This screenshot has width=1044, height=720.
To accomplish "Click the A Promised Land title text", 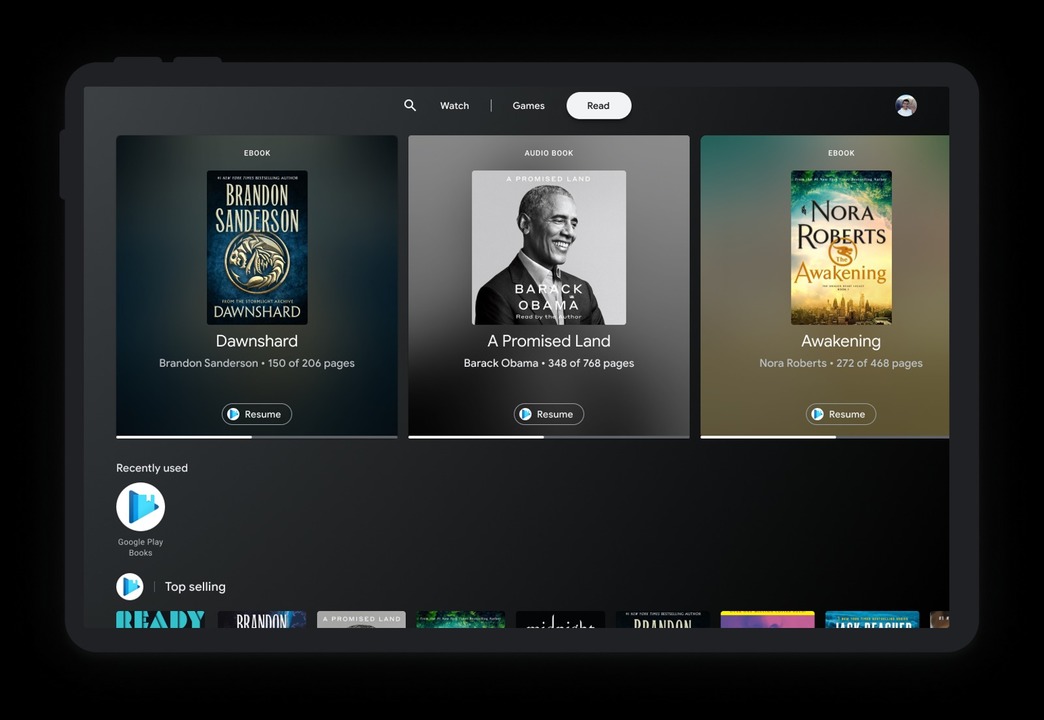I will (x=549, y=341).
